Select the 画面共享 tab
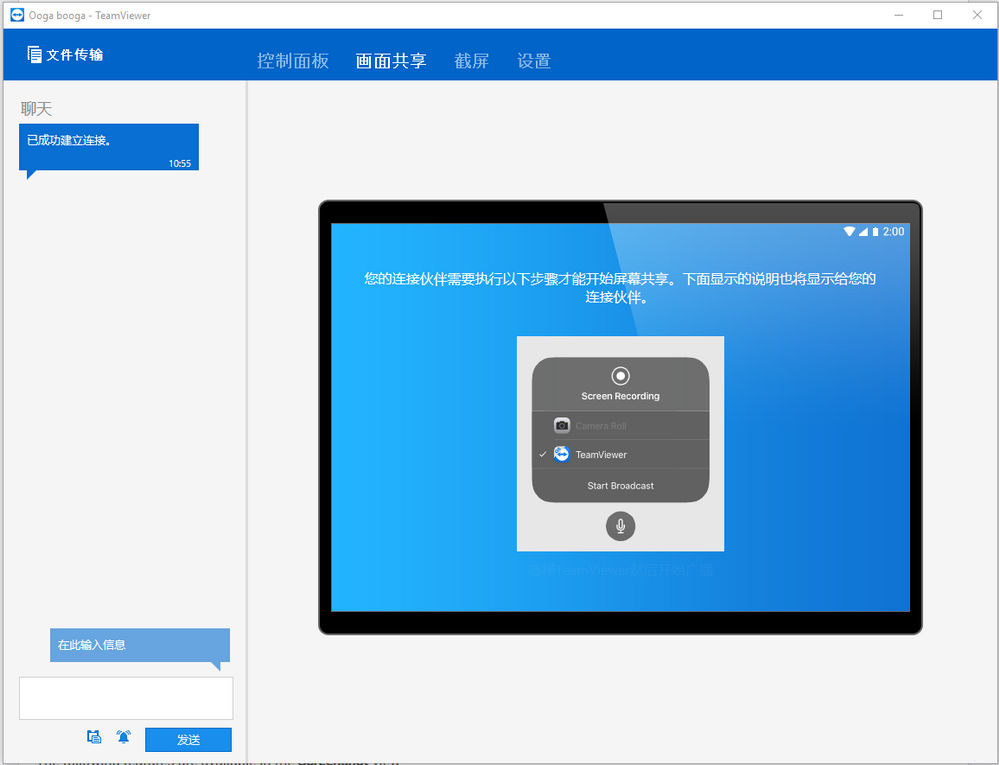Viewport: 999px width, 765px height. coord(391,61)
